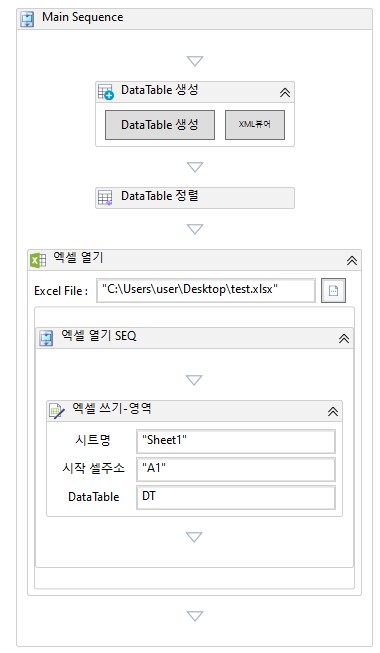Click the bottom drop arrow below 엑셀 열기
The image size is (380, 653).
pyautogui.click(x=195, y=616)
